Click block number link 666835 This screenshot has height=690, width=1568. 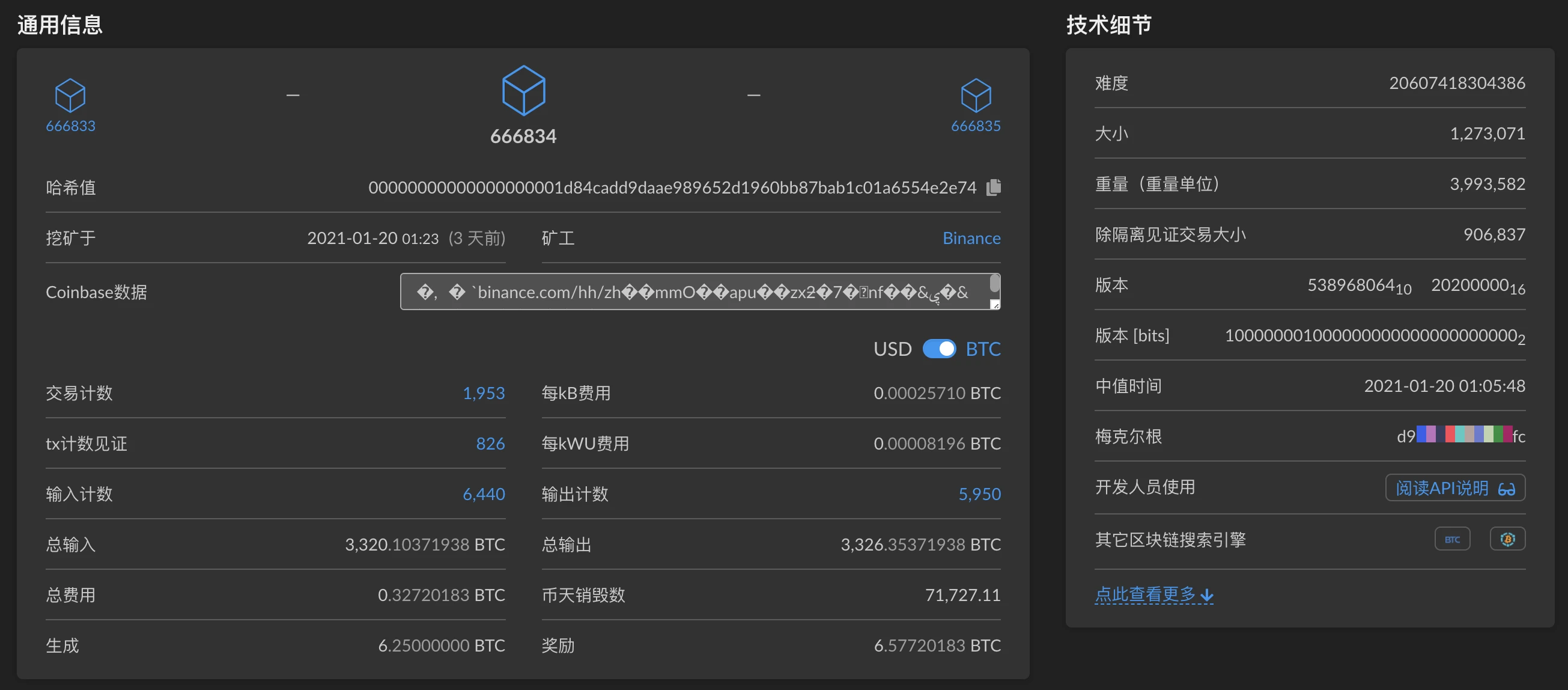976,126
